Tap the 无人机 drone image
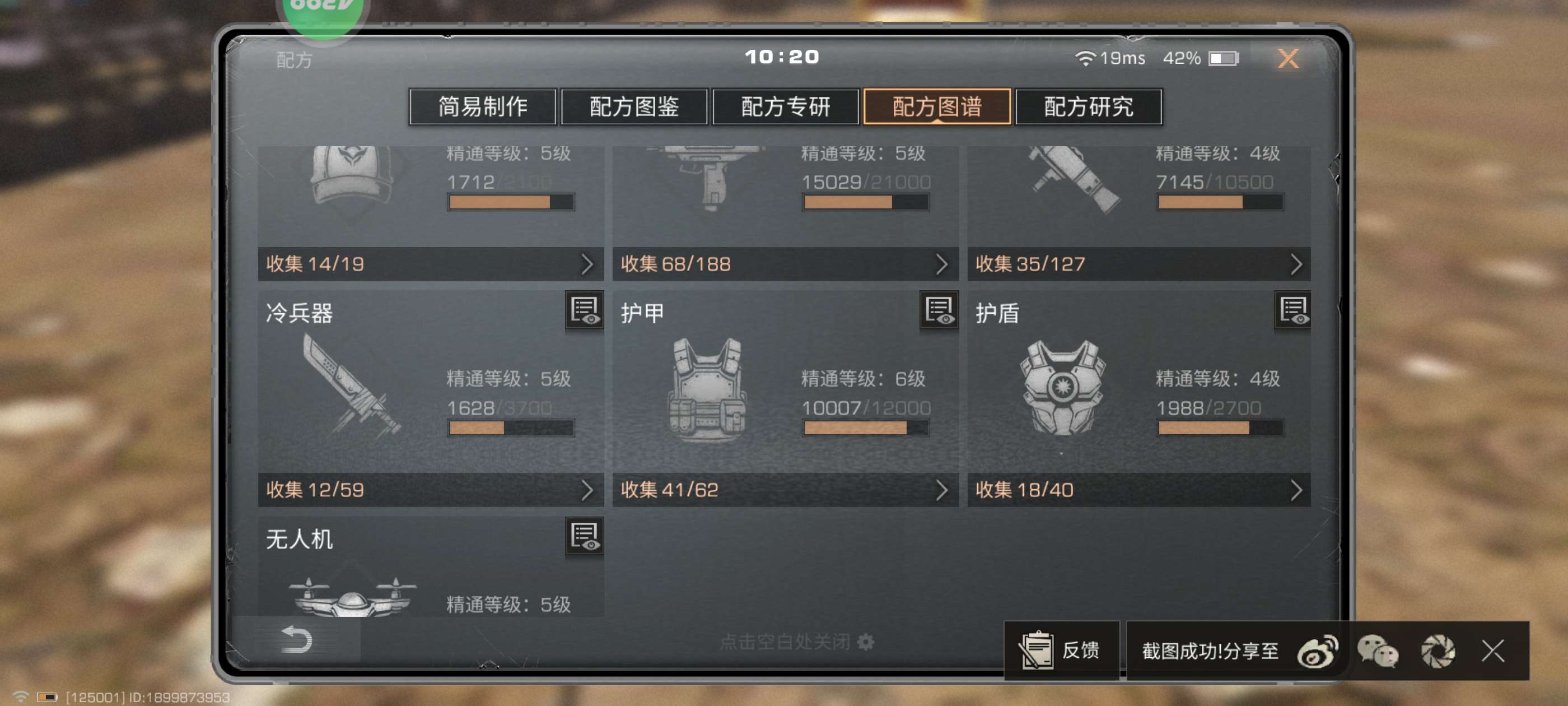The image size is (1568, 706). tap(352, 596)
